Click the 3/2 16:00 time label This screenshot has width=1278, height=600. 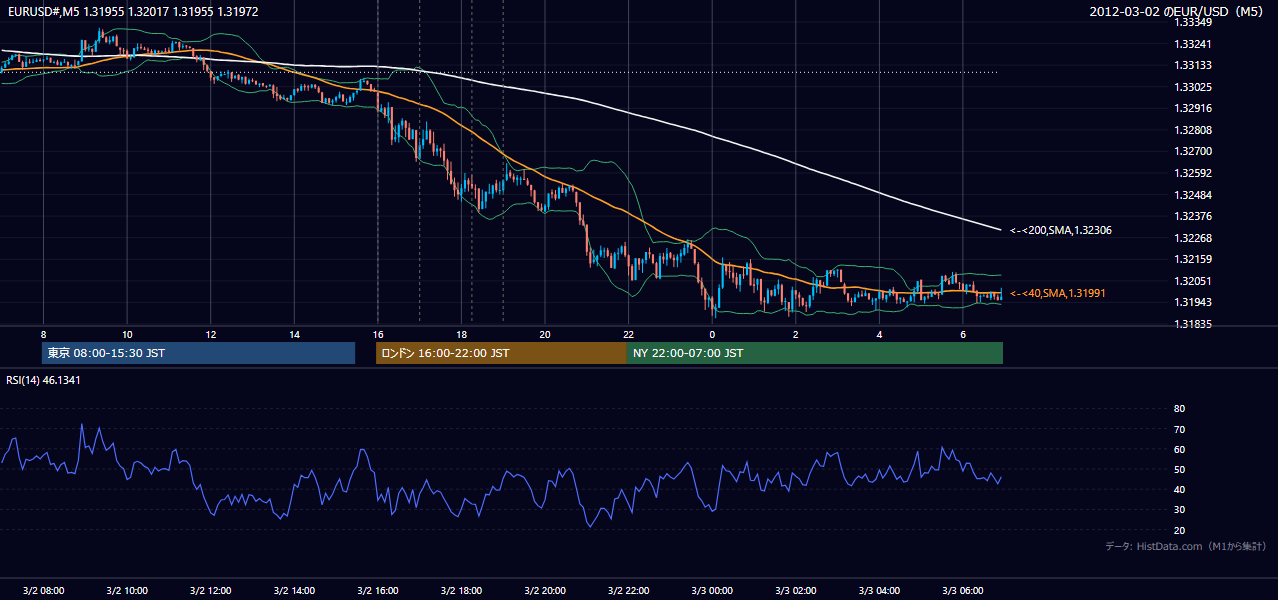[x=377, y=590]
